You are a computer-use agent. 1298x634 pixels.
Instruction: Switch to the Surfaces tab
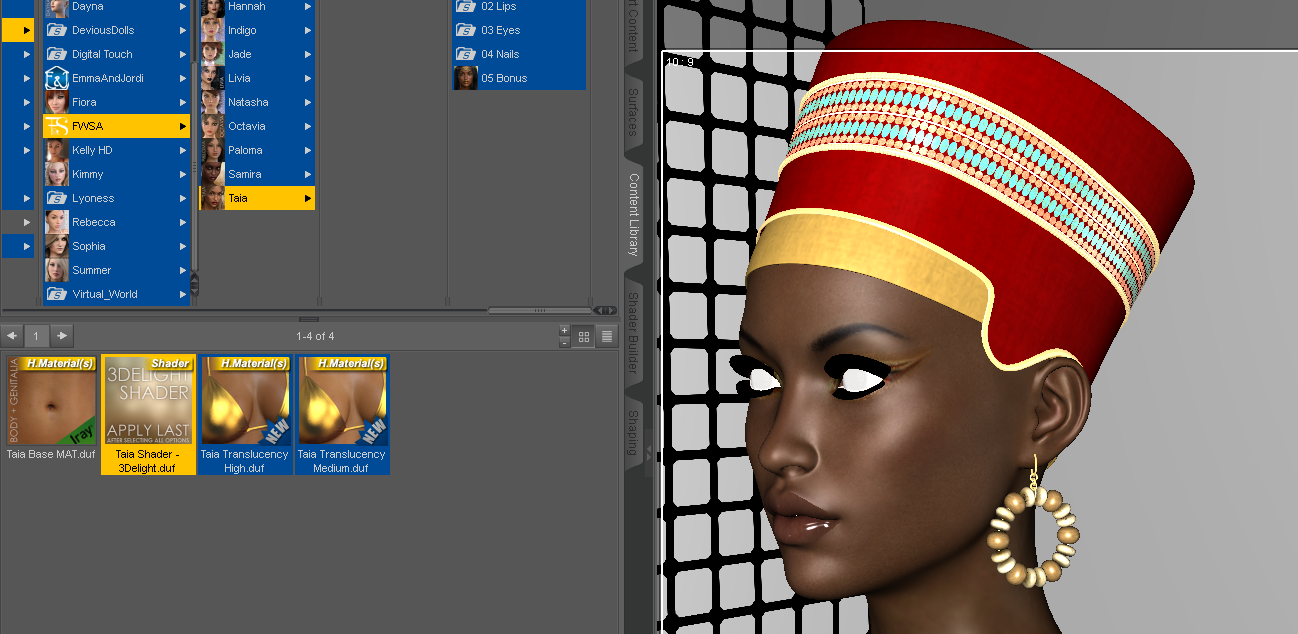(x=633, y=112)
